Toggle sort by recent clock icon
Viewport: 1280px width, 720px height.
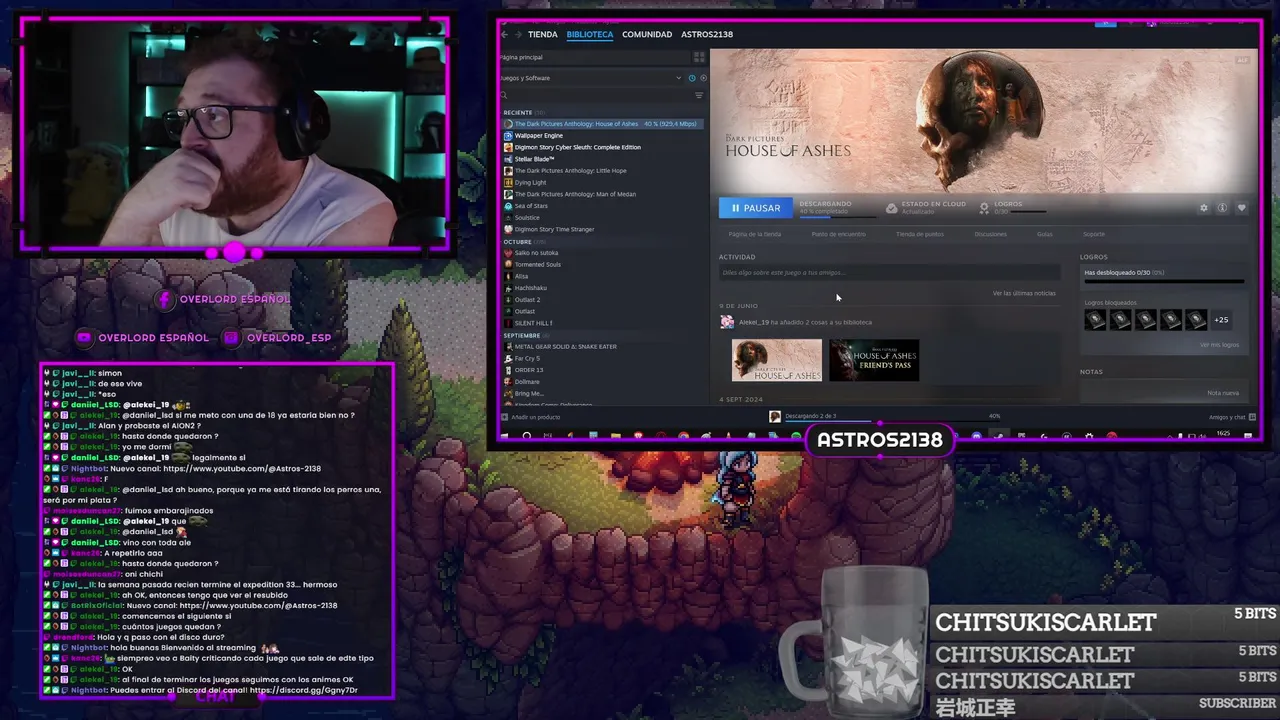692,78
